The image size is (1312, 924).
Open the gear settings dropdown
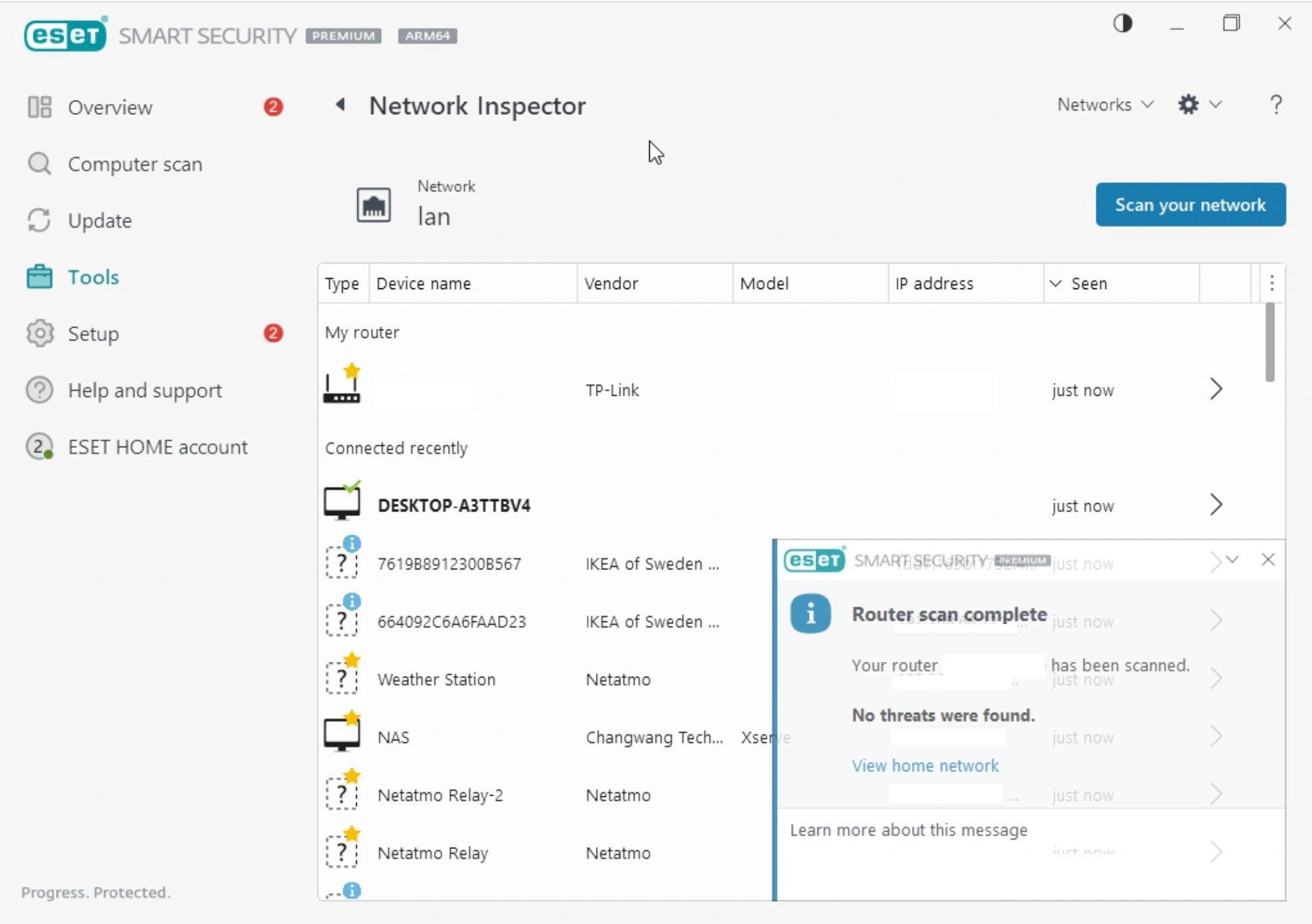[1200, 105]
